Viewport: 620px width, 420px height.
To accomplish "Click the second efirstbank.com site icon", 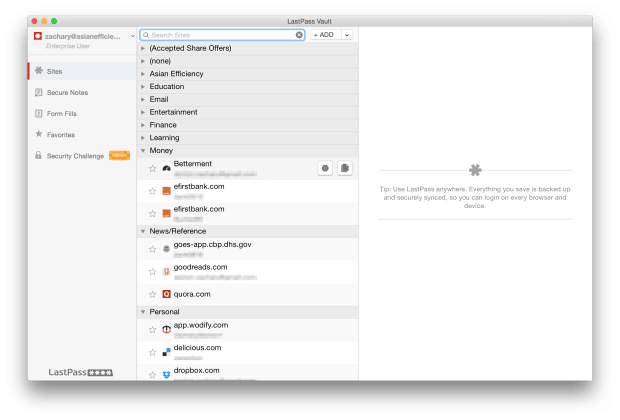I will tap(166, 214).
